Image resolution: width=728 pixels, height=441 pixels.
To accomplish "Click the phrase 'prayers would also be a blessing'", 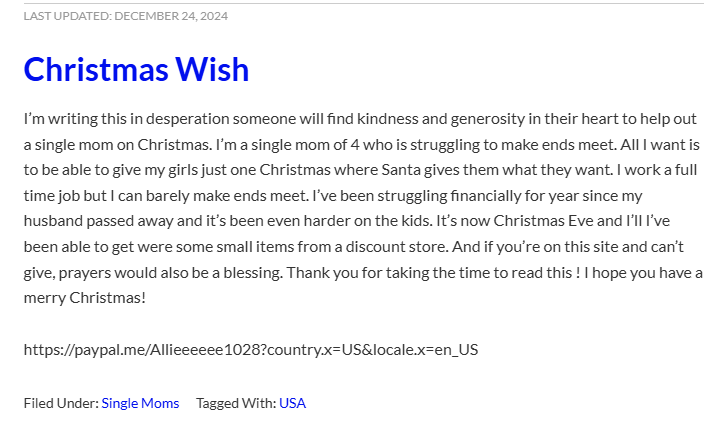I will click(171, 272).
